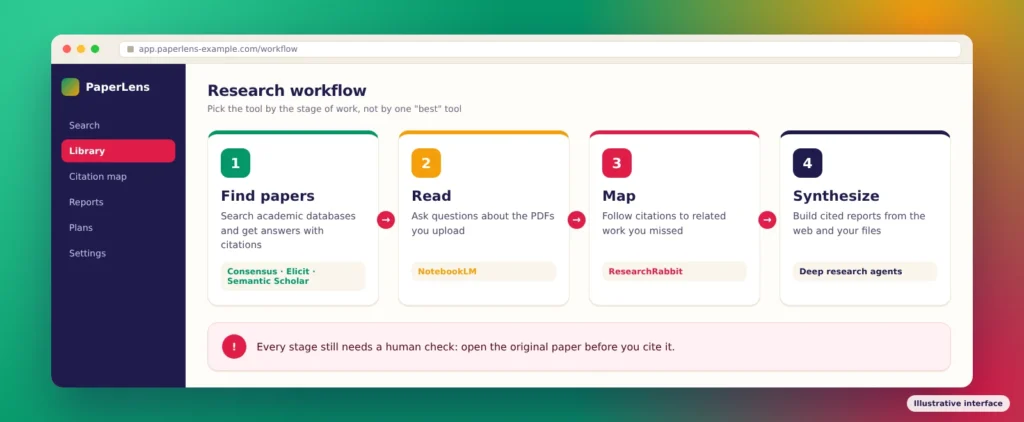Open Plans in the sidebar

coord(118,227)
